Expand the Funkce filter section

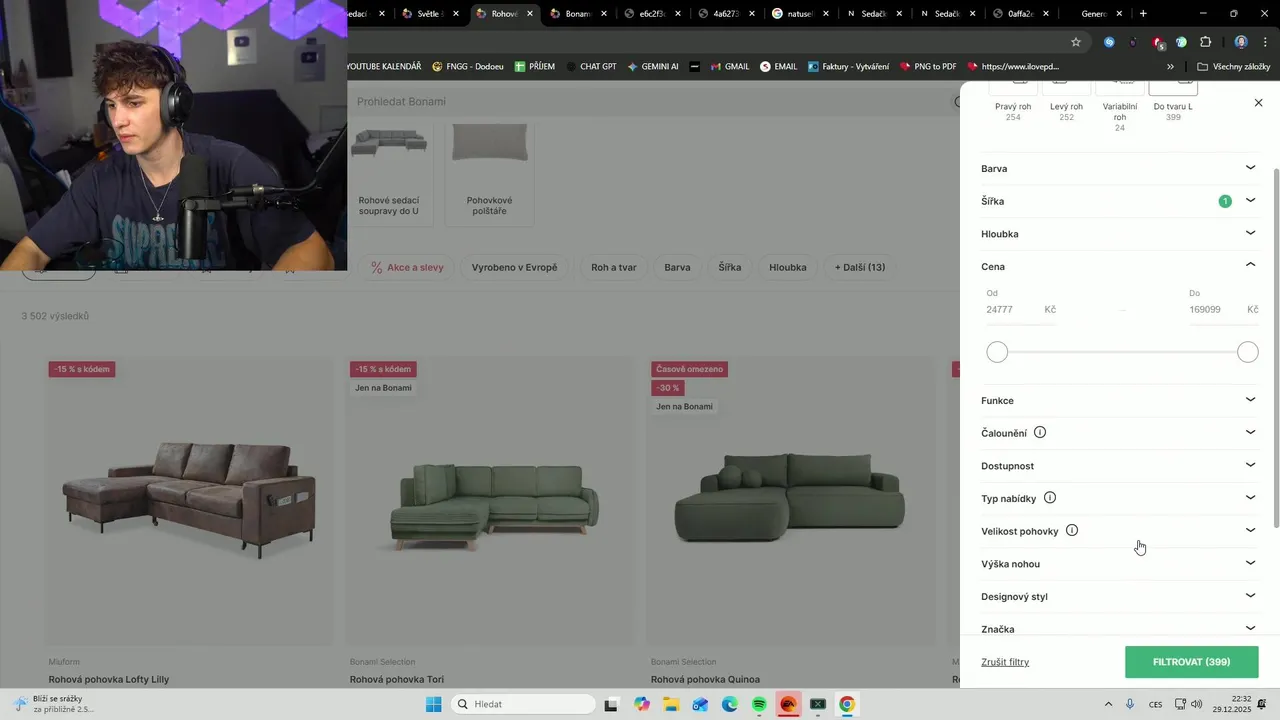tap(1118, 400)
